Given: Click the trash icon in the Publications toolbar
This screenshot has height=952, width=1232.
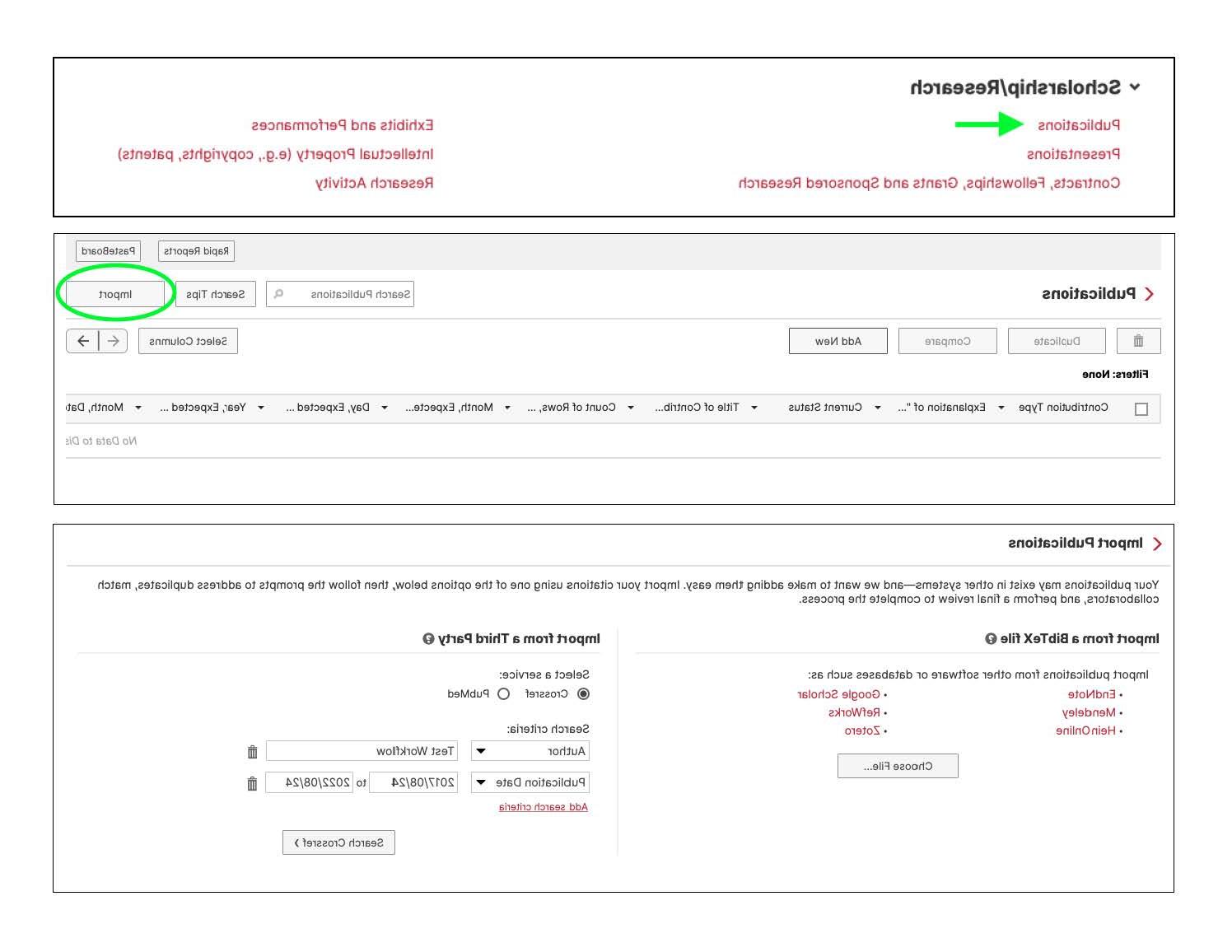Looking at the screenshot, I should pyautogui.click(x=1138, y=341).
